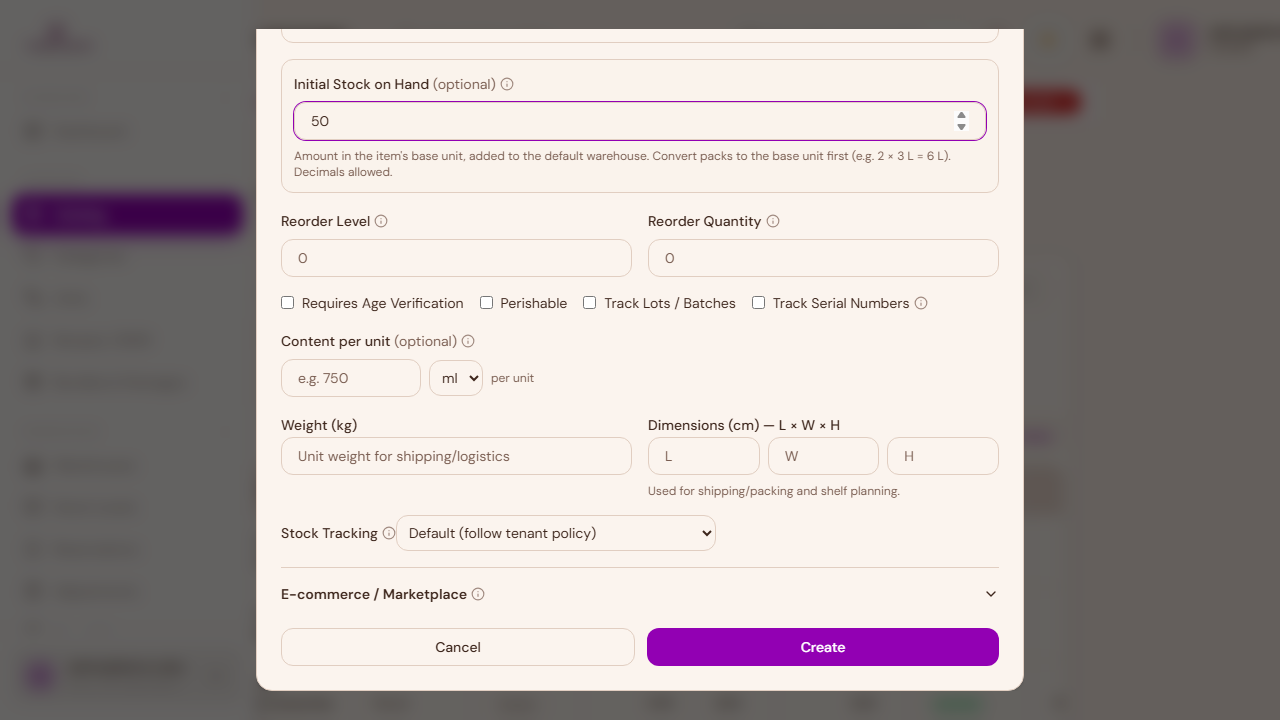The height and width of the screenshot is (720, 1280).
Task: Open Stock Tracking policy dropdown
Action: 556,533
